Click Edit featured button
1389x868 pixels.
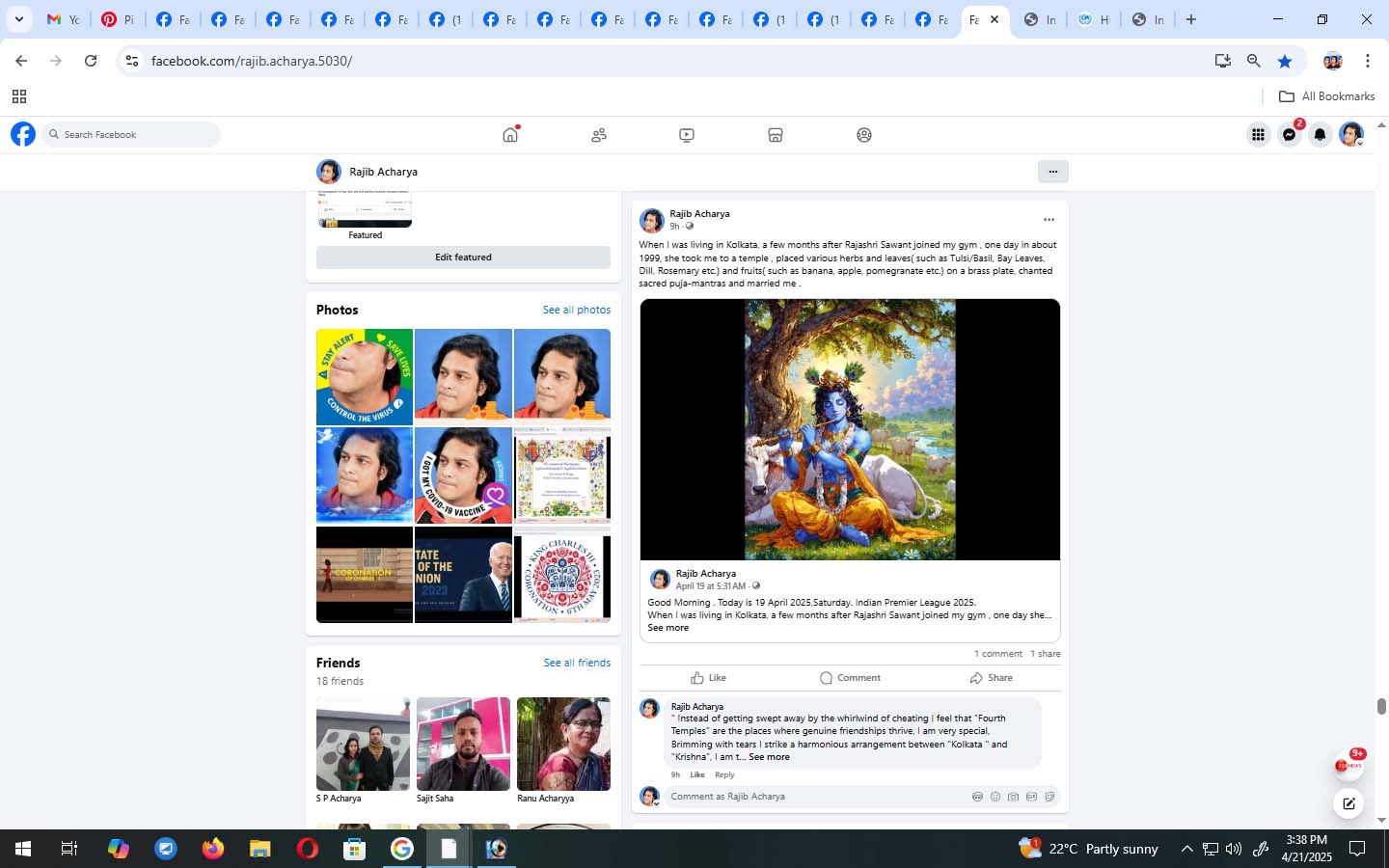463,258
